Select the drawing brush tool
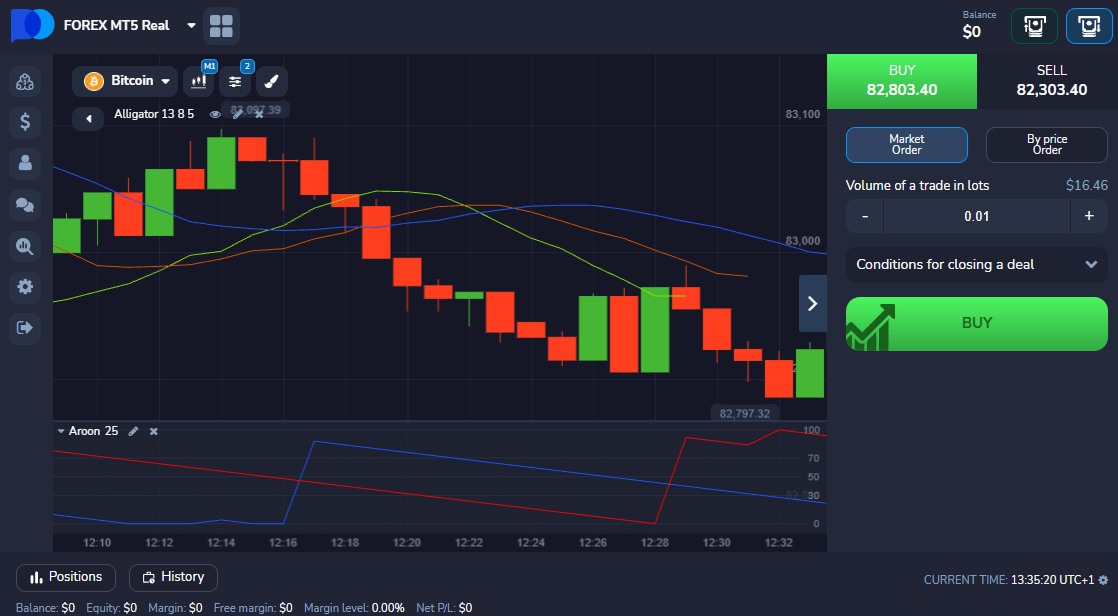Image resolution: width=1118 pixels, height=616 pixels. (x=272, y=82)
